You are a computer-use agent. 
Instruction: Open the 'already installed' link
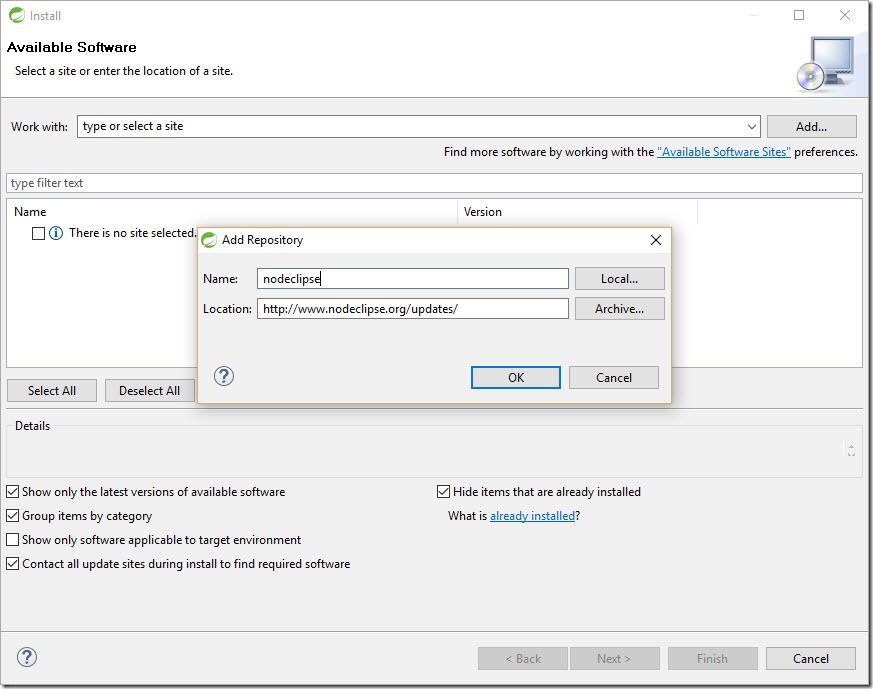coord(532,516)
